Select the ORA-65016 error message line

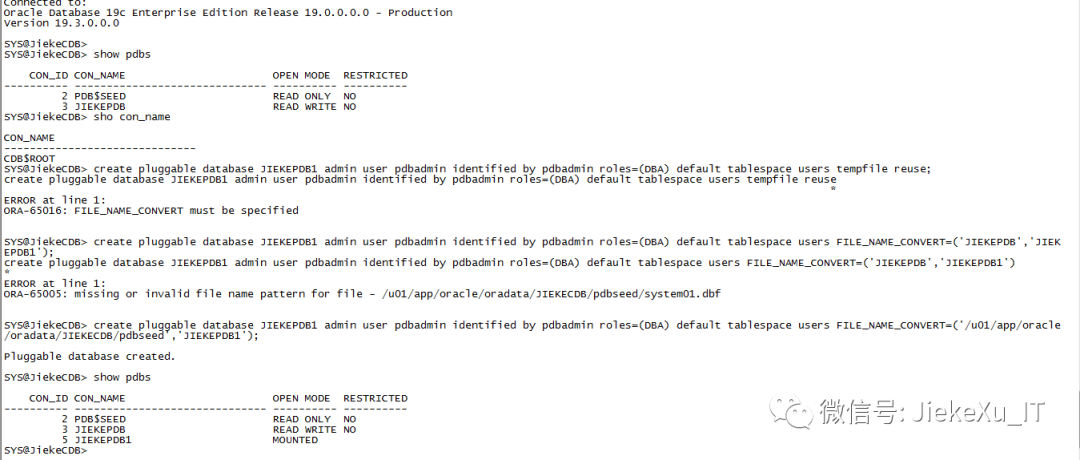151,211
